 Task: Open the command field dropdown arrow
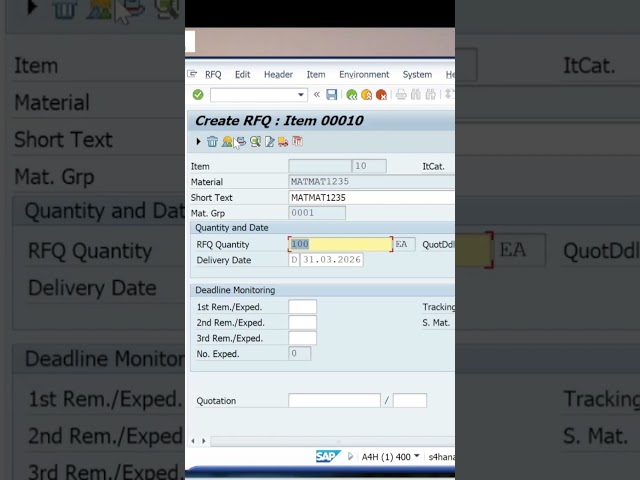coord(301,95)
